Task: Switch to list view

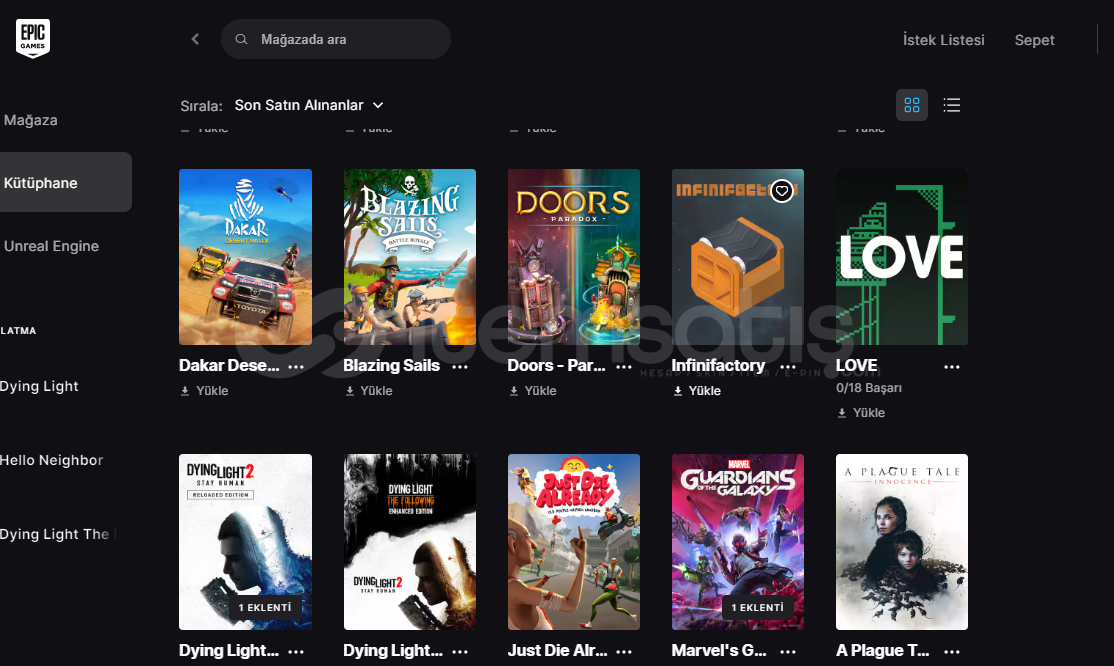Action: [951, 105]
